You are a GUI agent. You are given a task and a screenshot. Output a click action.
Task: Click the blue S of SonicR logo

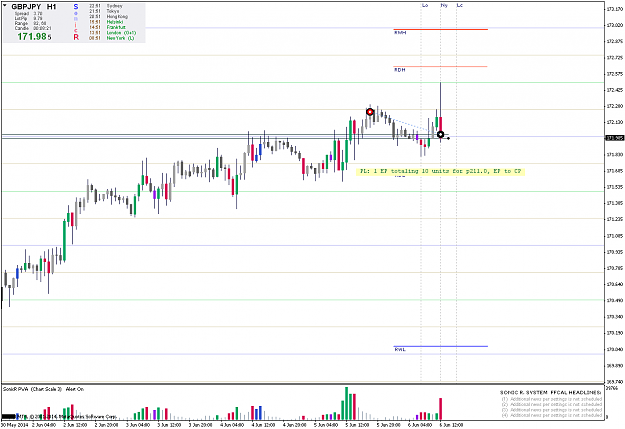coord(76,7)
